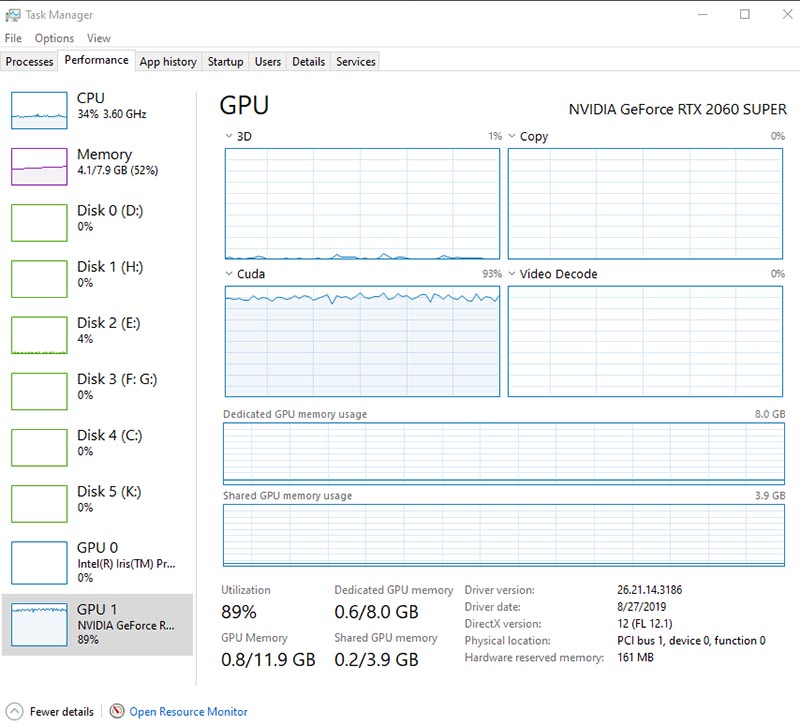This screenshot has width=800, height=725.
Task: Select Disk 3 (F: G:) in the sidebar
Action: [x=98, y=391]
